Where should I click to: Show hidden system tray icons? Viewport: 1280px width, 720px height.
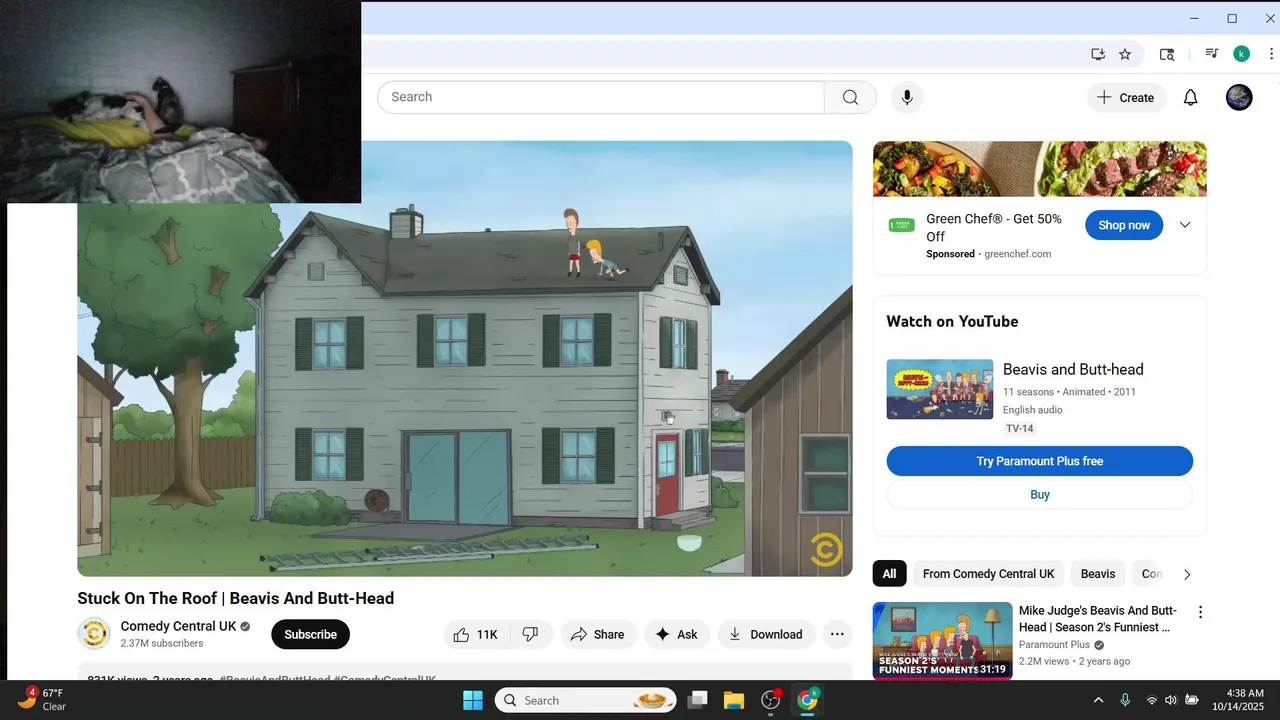click(1098, 700)
